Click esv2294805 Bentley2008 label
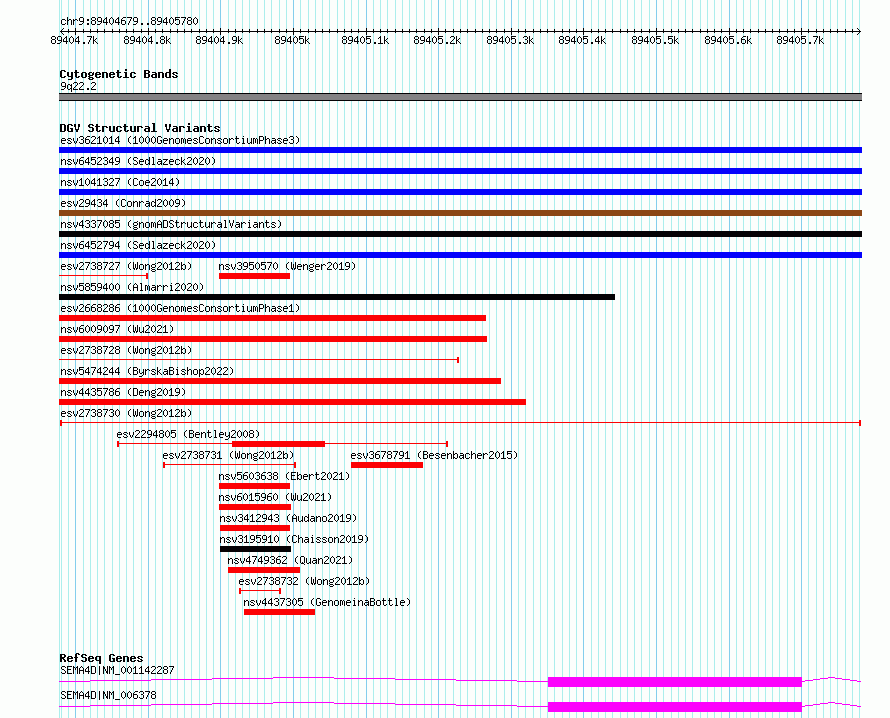The image size is (890, 718). point(188,434)
